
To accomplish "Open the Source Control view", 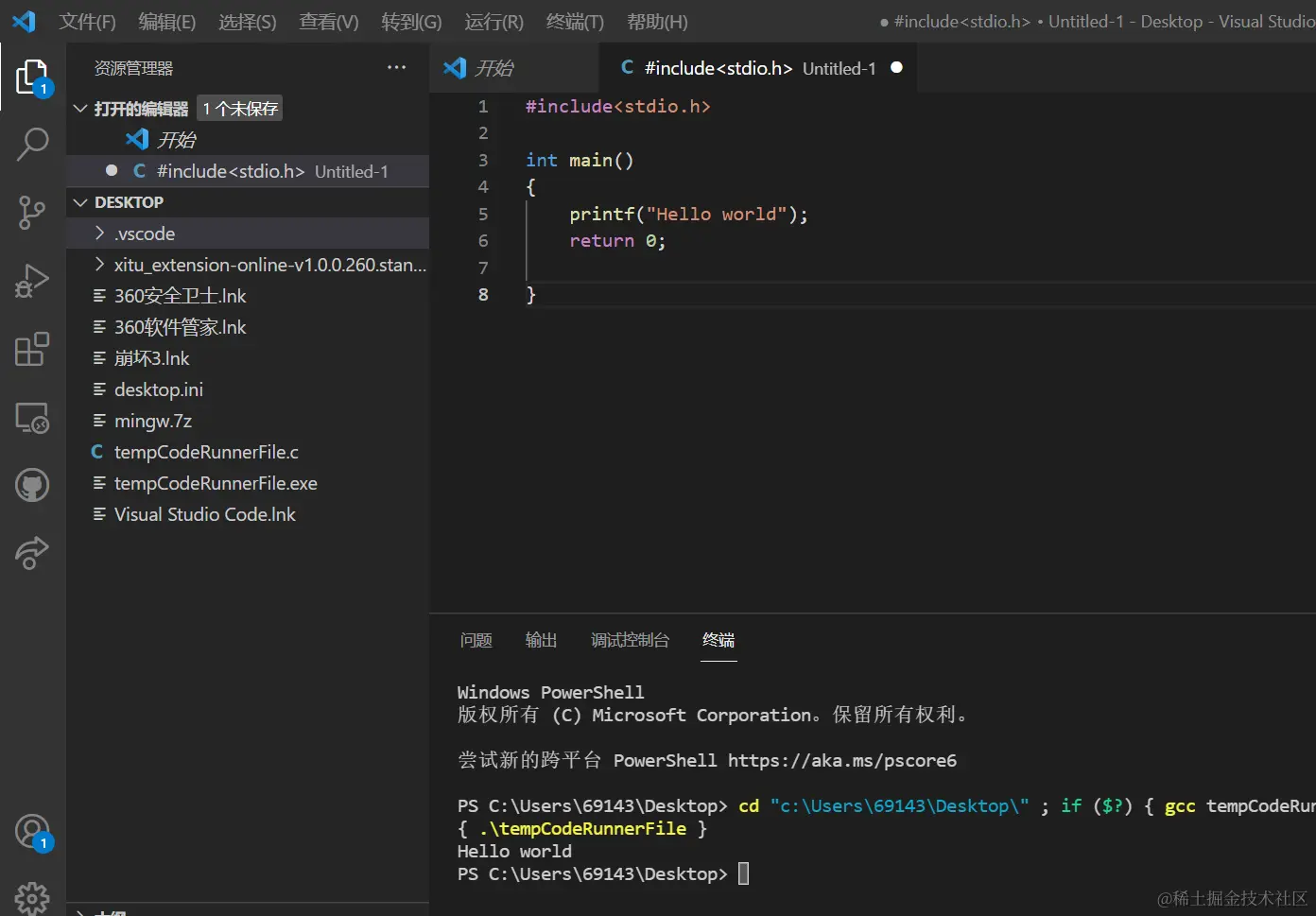I will [32, 213].
